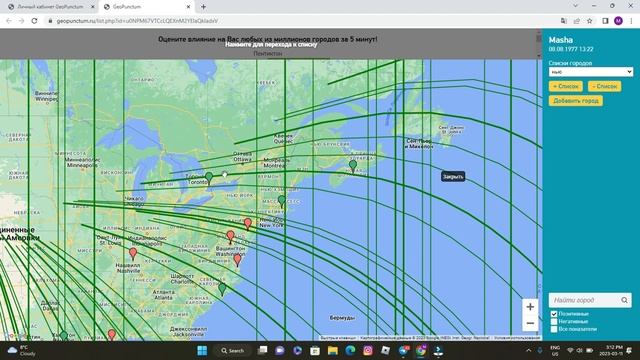
Task: Close the Личный кабинет GeoPunctum tab
Action: tap(92, 7)
